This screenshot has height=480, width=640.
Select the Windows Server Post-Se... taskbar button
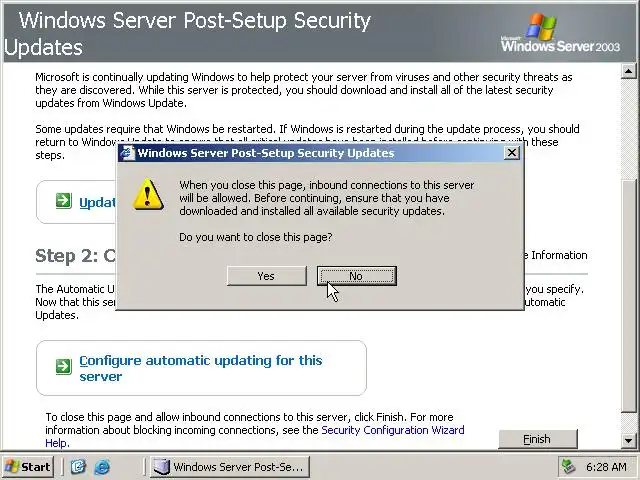tap(230, 467)
